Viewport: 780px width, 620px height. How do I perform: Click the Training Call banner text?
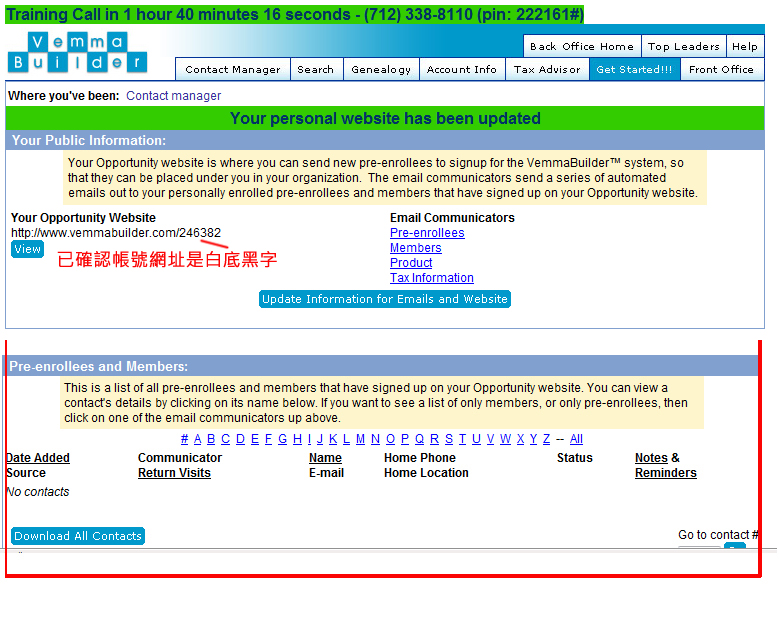point(294,14)
